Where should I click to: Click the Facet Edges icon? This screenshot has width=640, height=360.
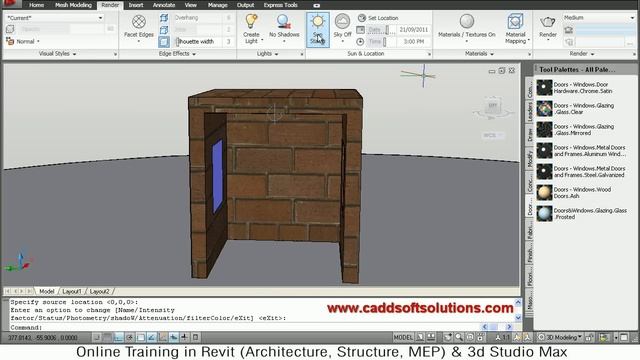click(x=139, y=22)
